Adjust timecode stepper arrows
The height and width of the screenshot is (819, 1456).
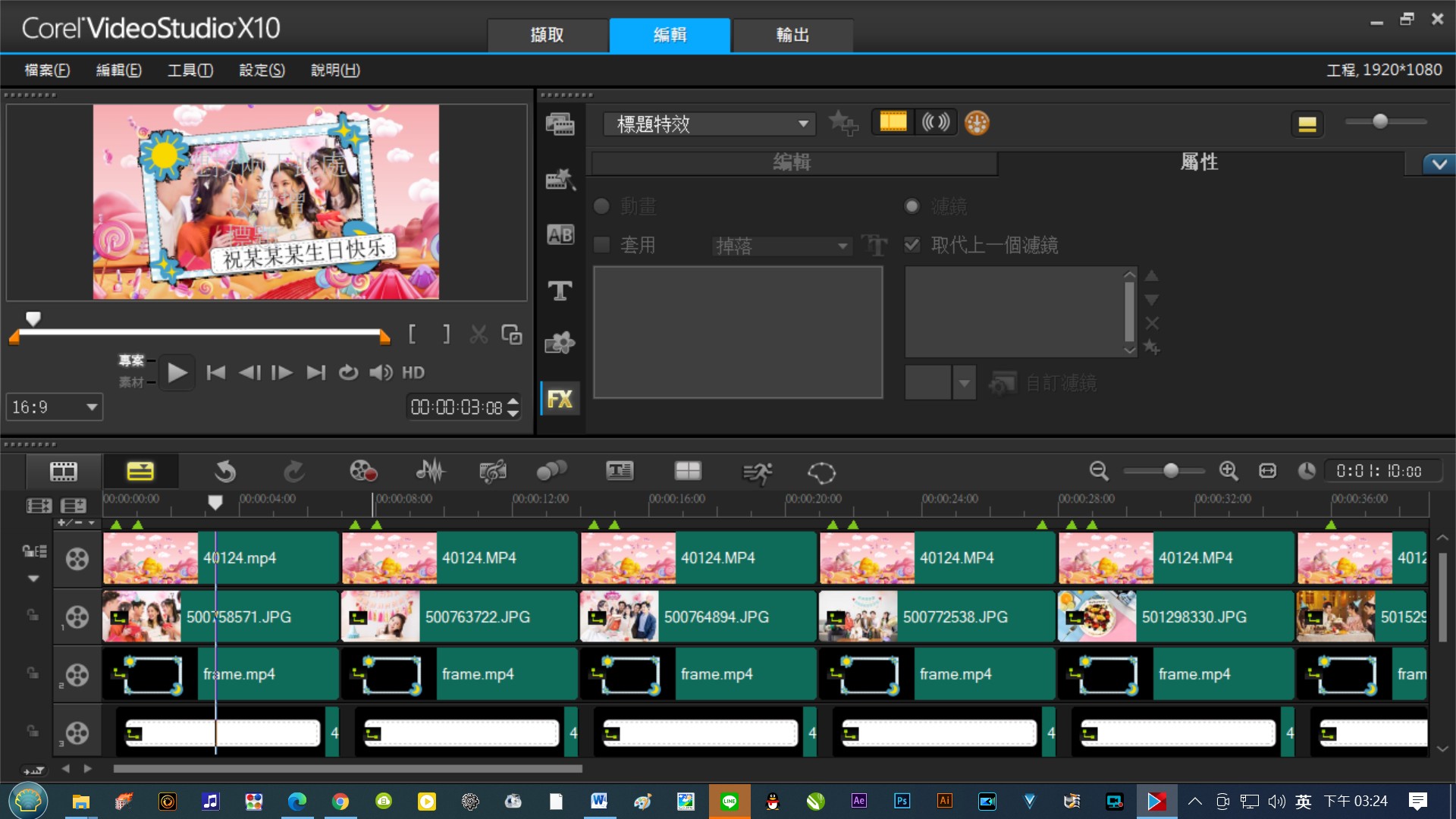pyautogui.click(x=513, y=407)
